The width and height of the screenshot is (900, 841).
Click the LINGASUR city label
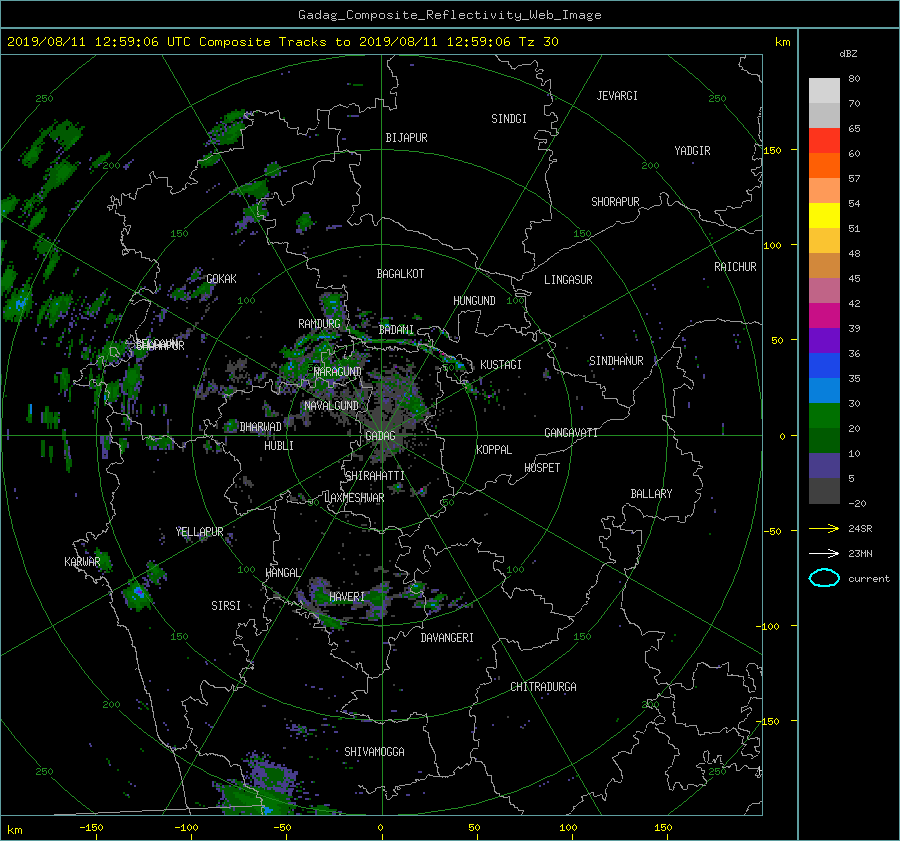(568, 280)
